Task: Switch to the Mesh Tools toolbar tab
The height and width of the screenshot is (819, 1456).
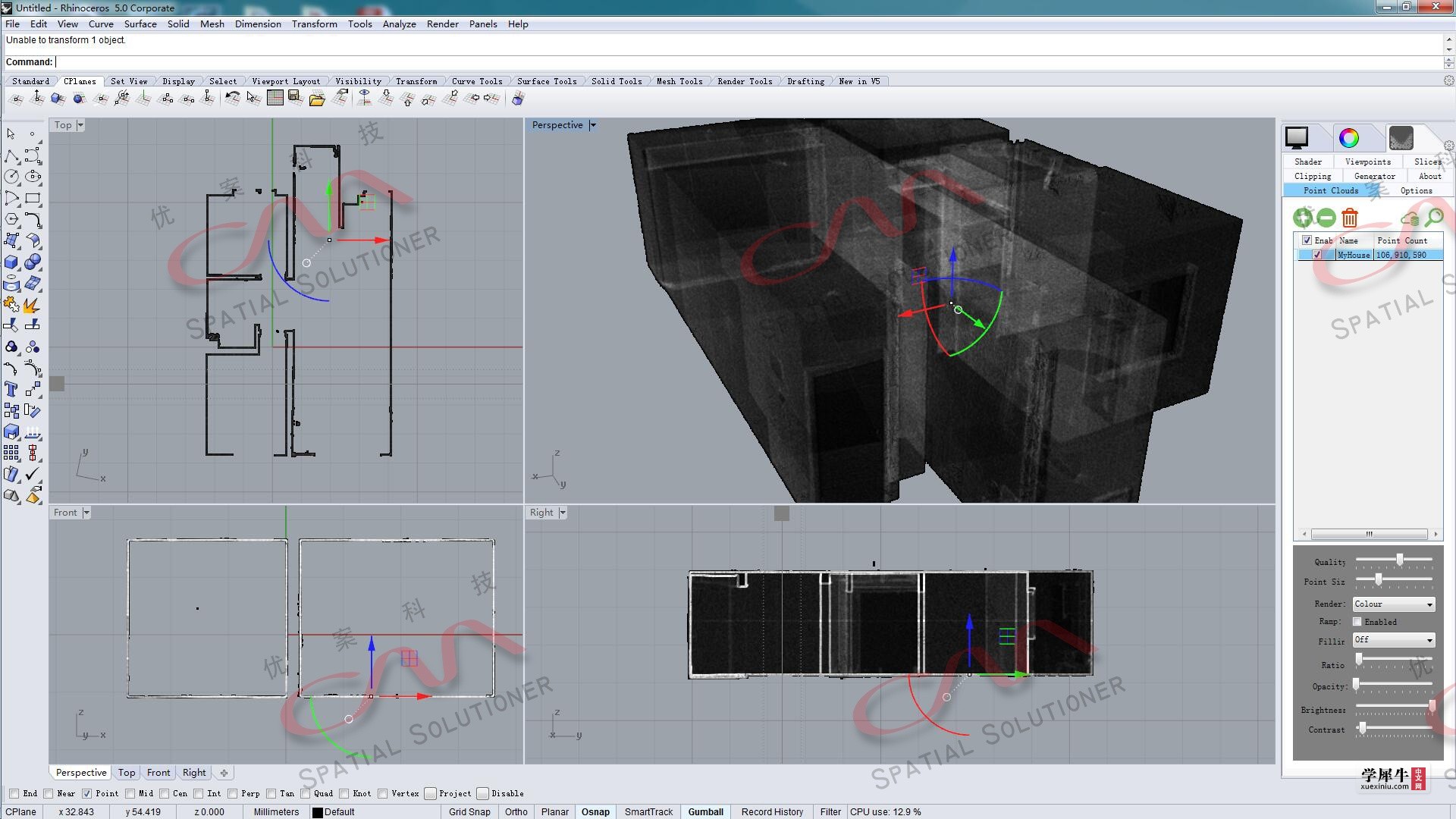Action: click(x=679, y=81)
